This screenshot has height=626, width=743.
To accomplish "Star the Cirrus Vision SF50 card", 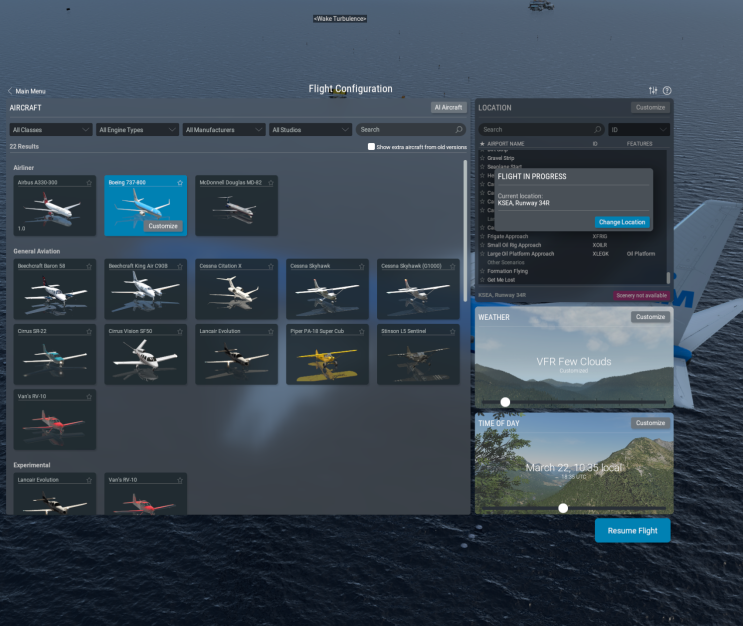I will pos(180,332).
